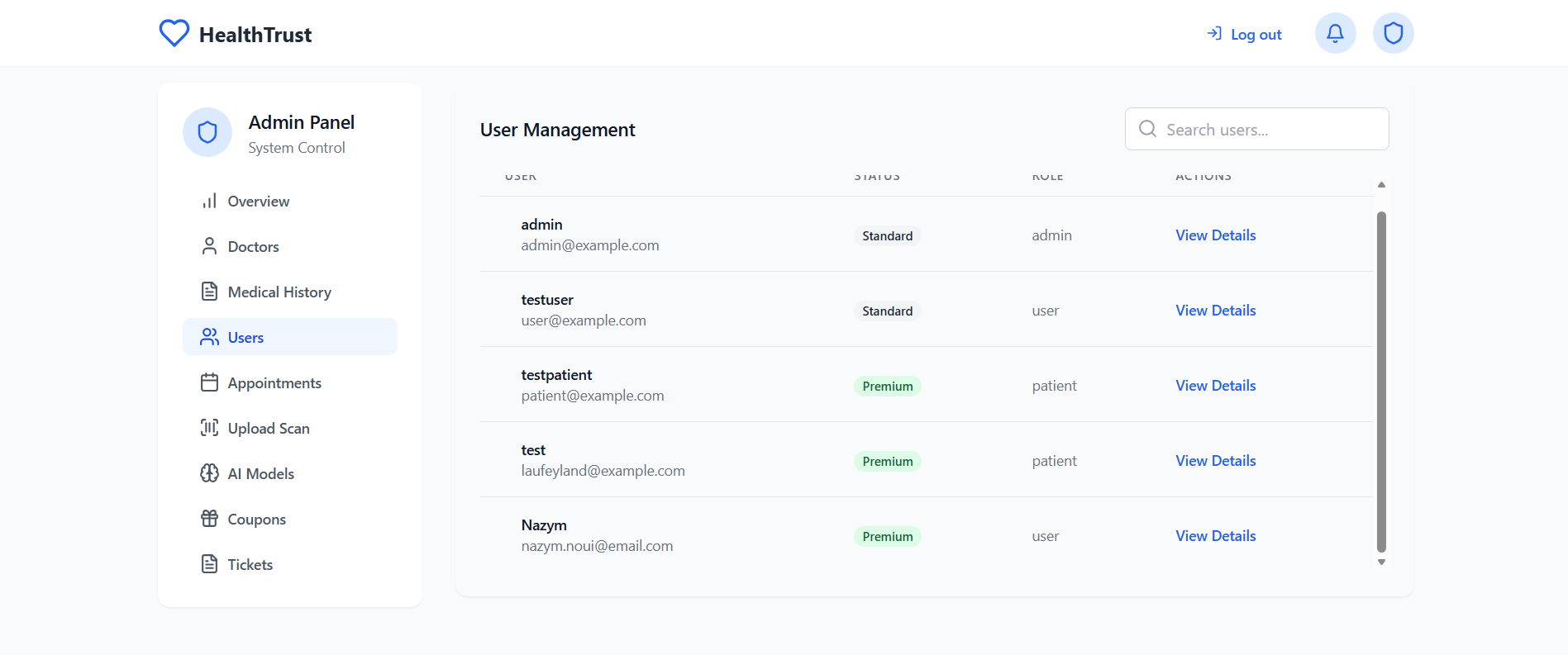Click the HealthTrust brand name
Viewport: 1568px width, 655px height.
coord(255,35)
